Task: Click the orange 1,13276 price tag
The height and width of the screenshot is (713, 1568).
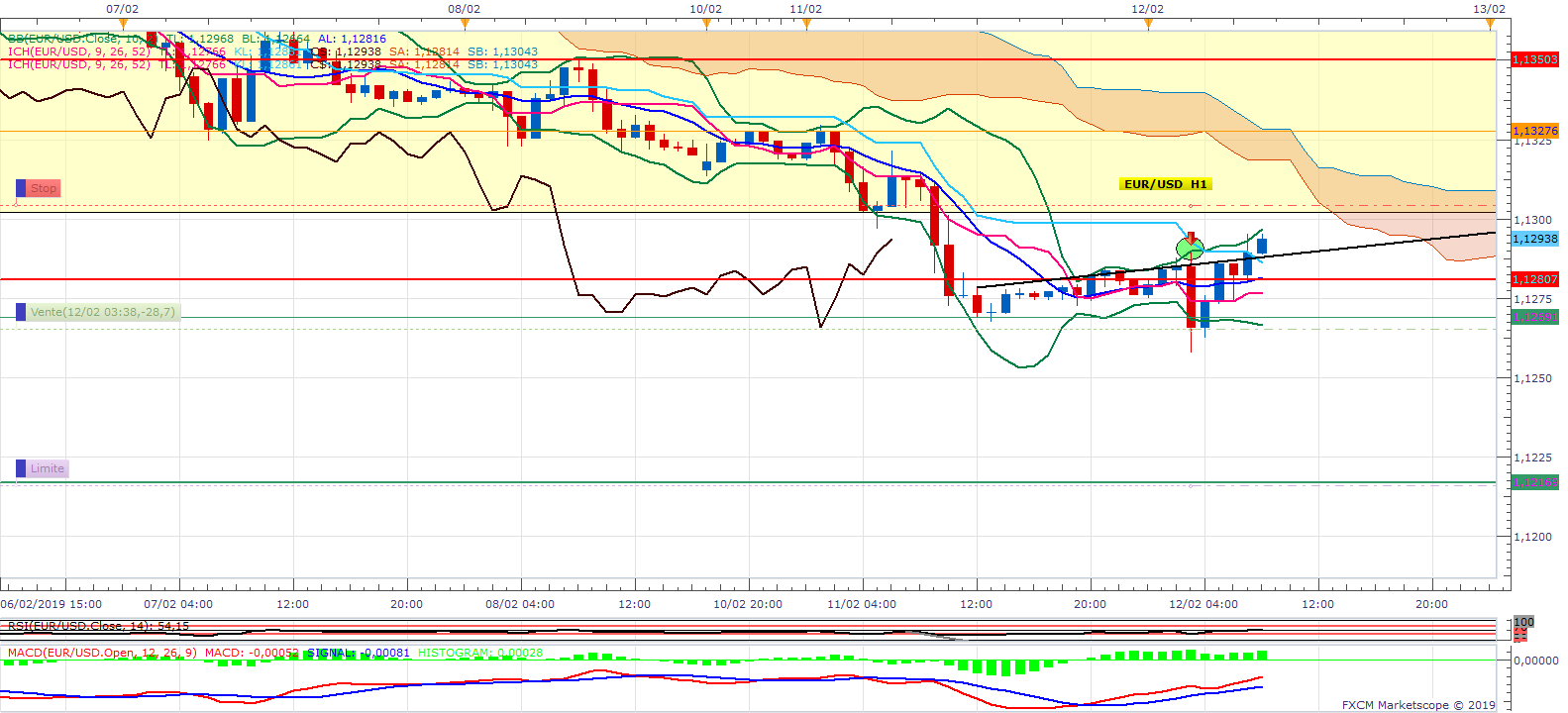Action: (1535, 131)
